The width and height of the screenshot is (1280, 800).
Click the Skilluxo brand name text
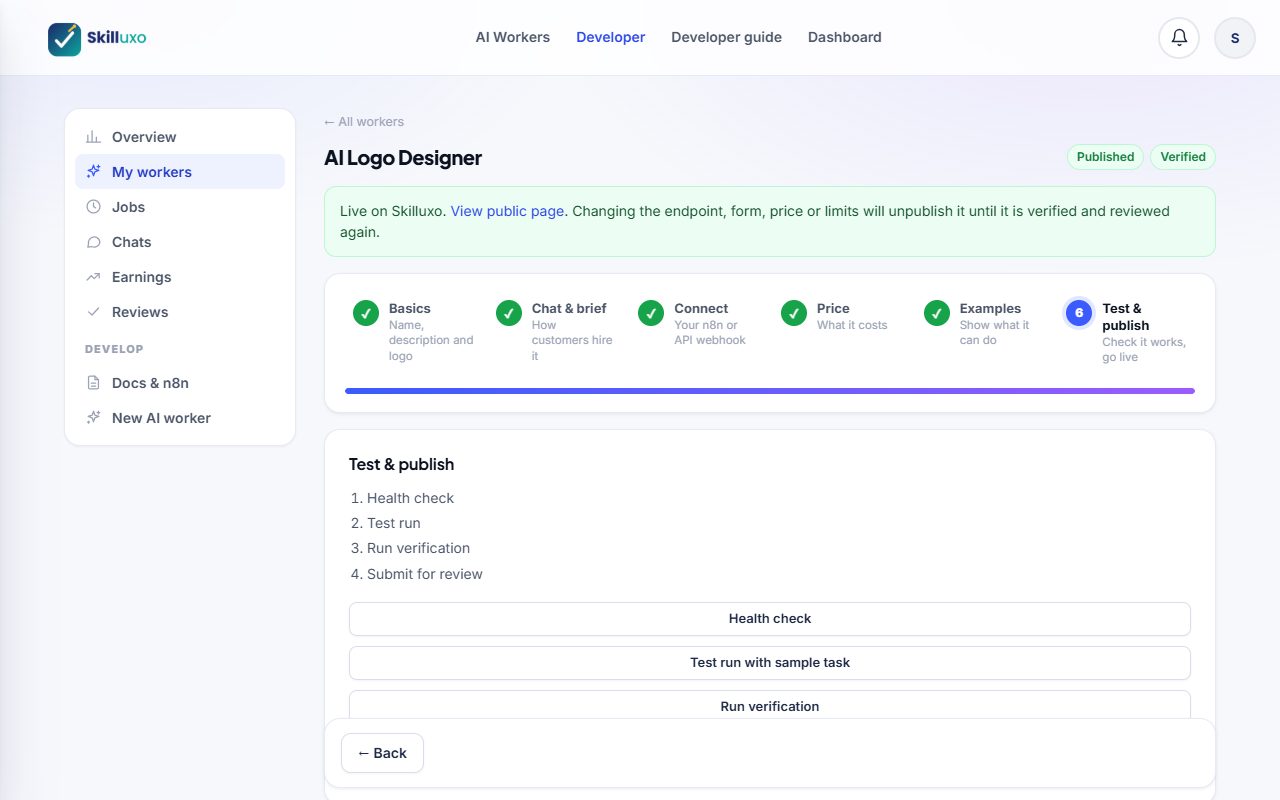pyautogui.click(x=116, y=38)
